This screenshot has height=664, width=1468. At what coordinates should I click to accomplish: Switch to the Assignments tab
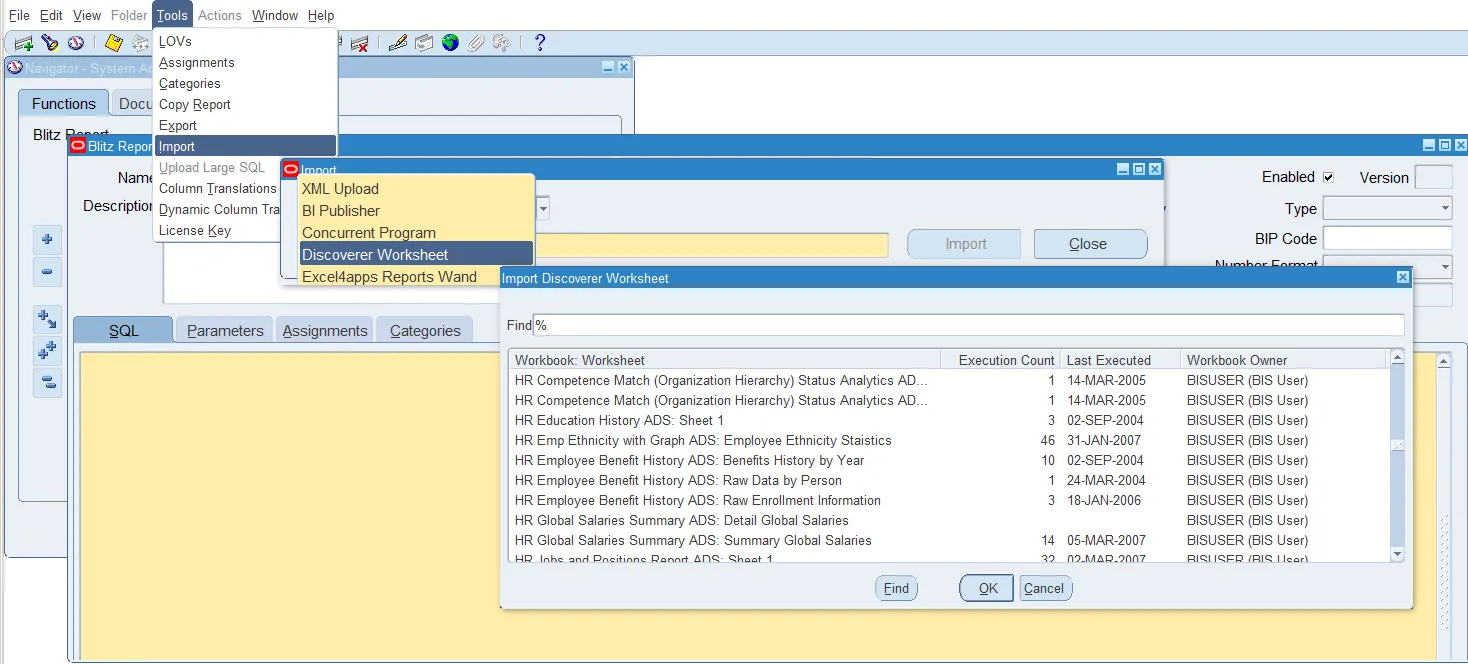point(325,330)
